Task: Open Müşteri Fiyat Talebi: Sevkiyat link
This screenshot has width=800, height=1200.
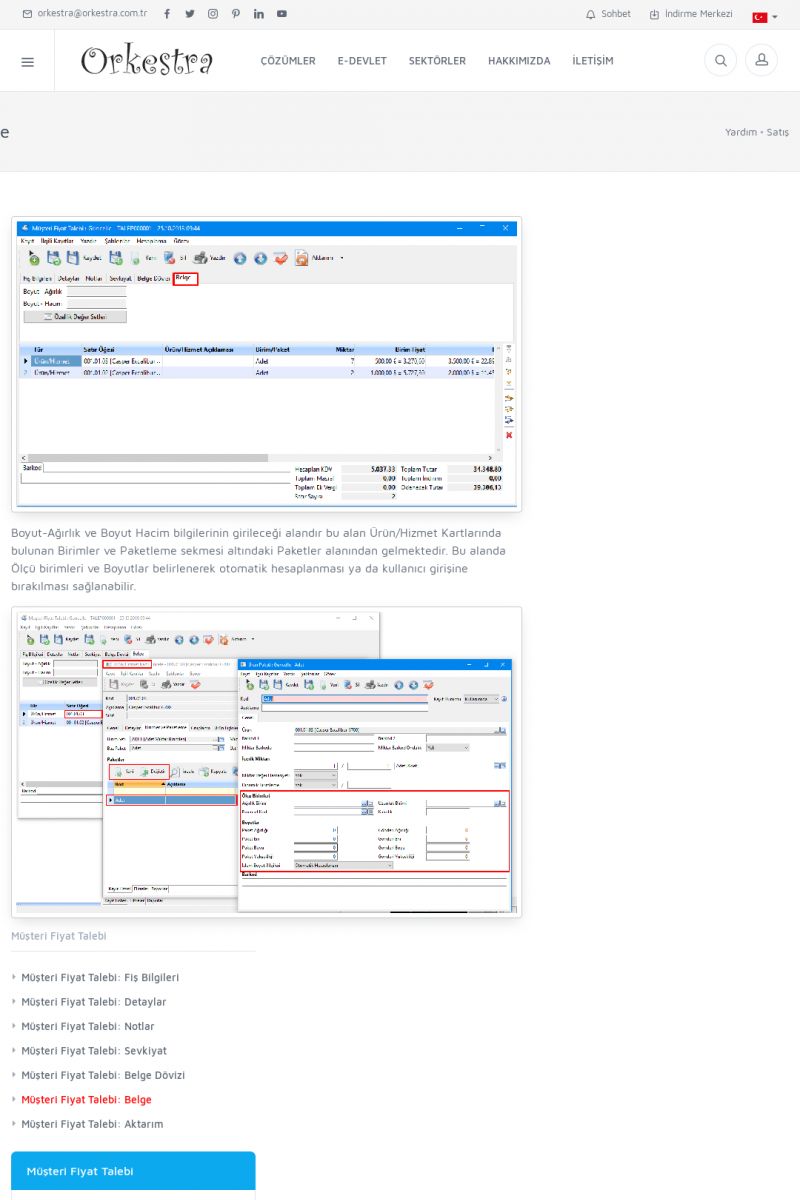Action: 94,1051
